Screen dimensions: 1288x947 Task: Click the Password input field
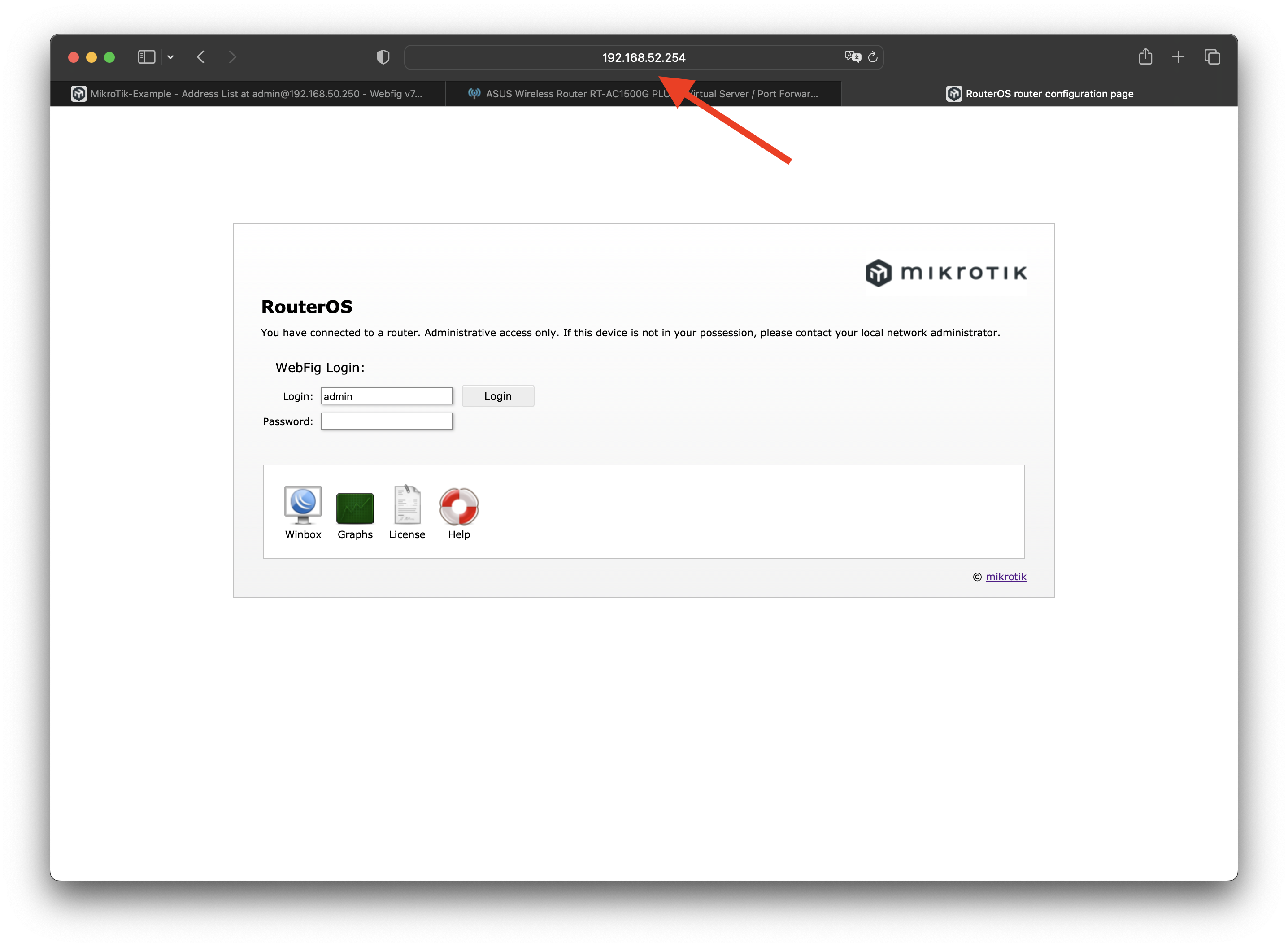[386, 421]
